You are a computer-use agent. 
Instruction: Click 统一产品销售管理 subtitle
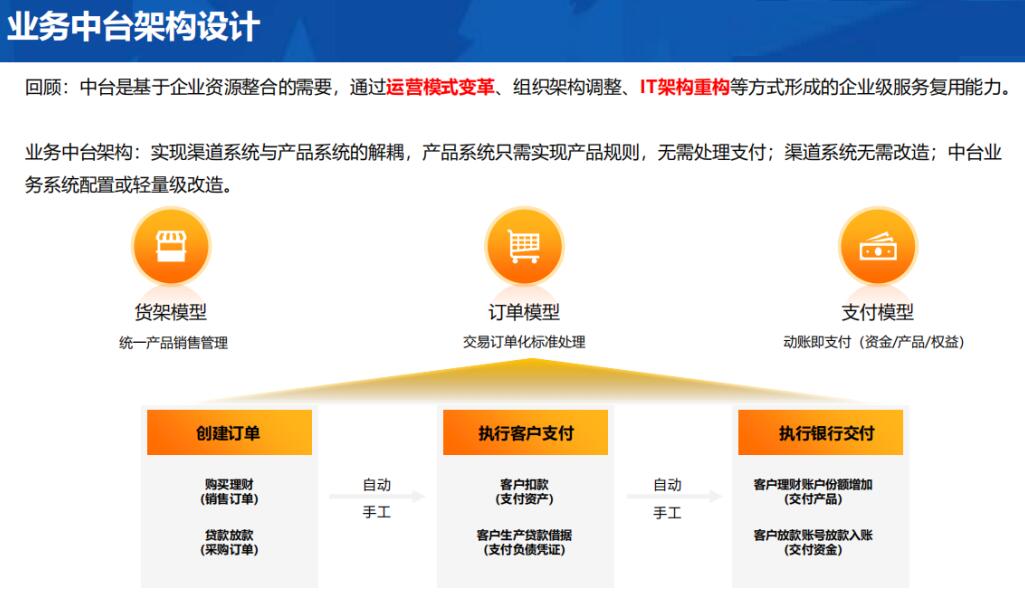tap(173, 343)
